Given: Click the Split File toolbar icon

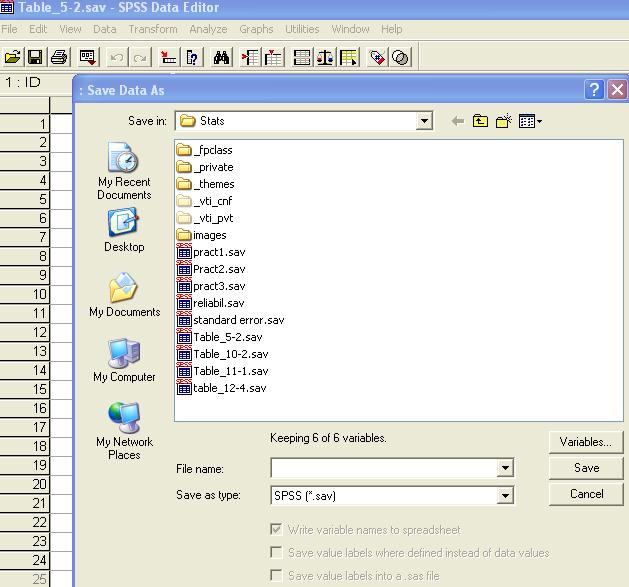Looking at the screenshot, I should pos(302,58).
